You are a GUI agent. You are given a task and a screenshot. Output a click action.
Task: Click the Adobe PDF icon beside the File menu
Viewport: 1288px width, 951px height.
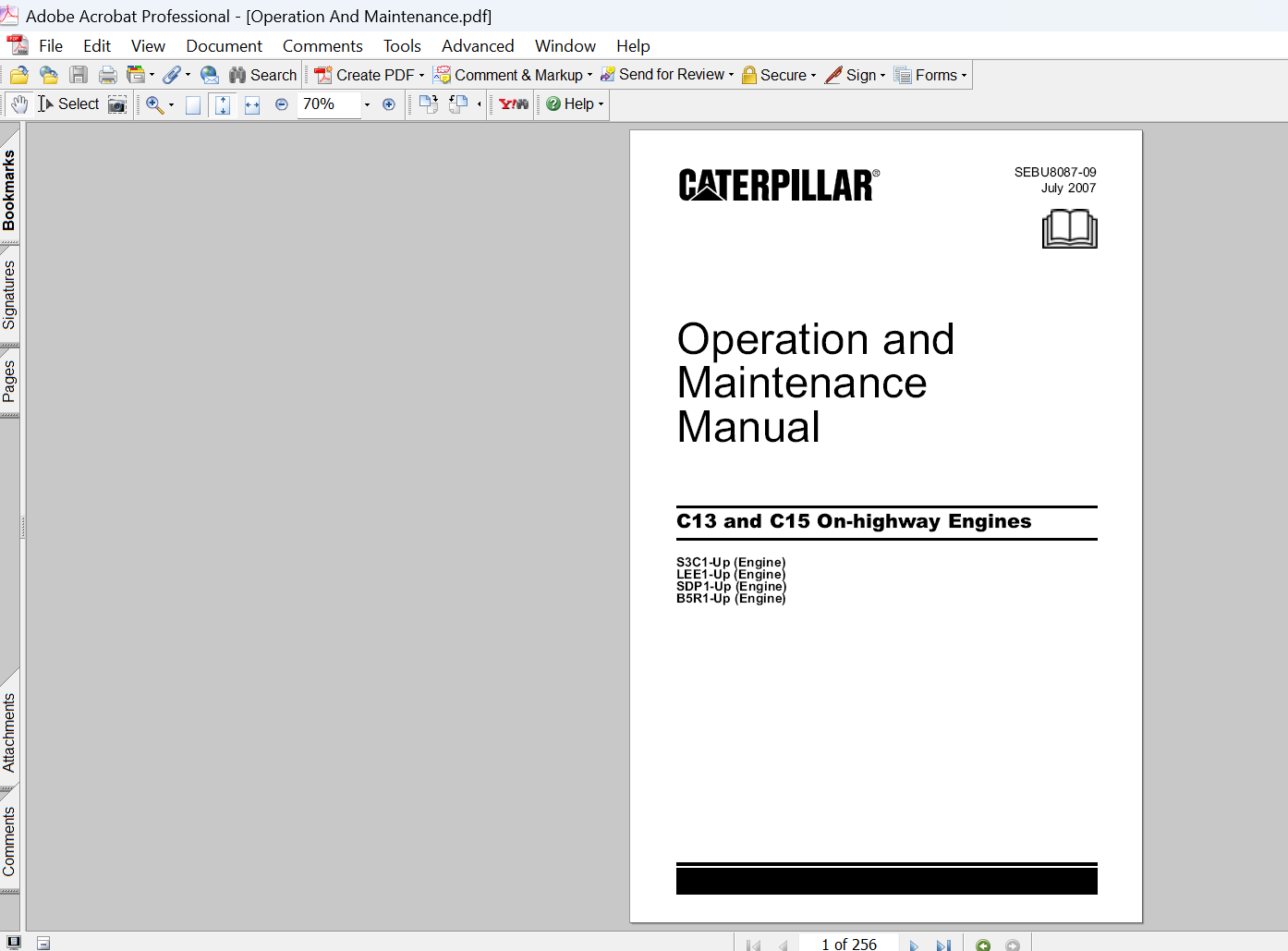coord(18,45)
